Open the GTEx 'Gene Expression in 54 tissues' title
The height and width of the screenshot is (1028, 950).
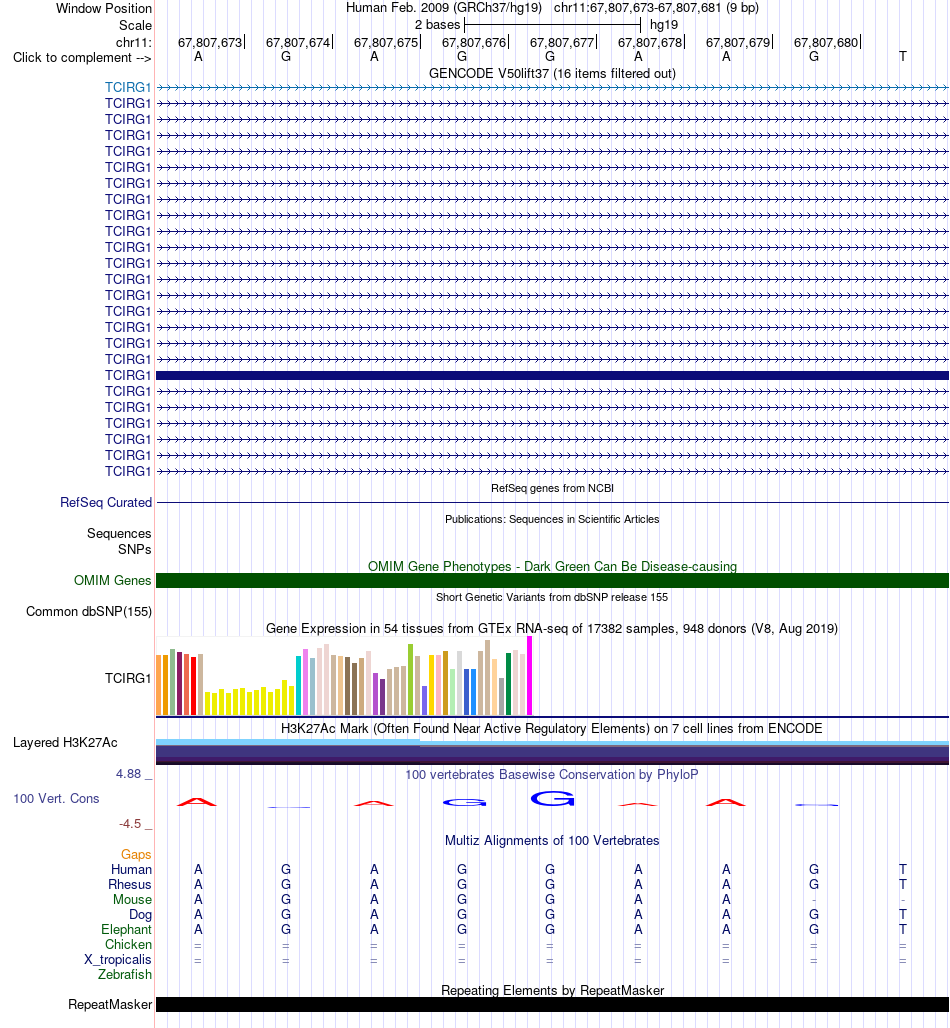pyautogui.click(x=552, y=629)
